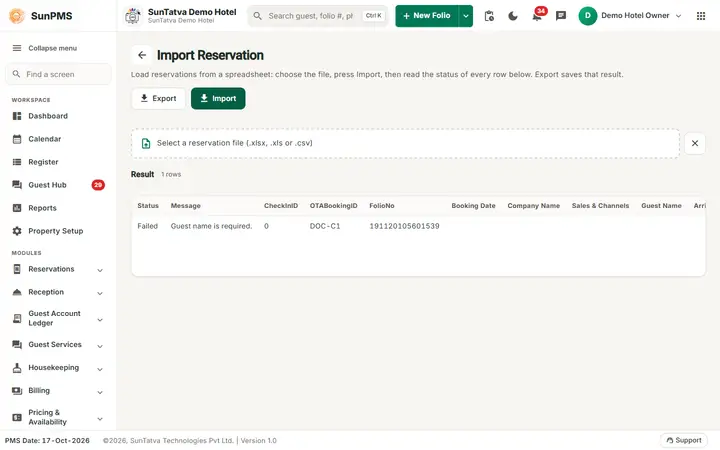Open Dashboard from the sidebar
This screenshot has height=450, width=720.
coord(58,116)
